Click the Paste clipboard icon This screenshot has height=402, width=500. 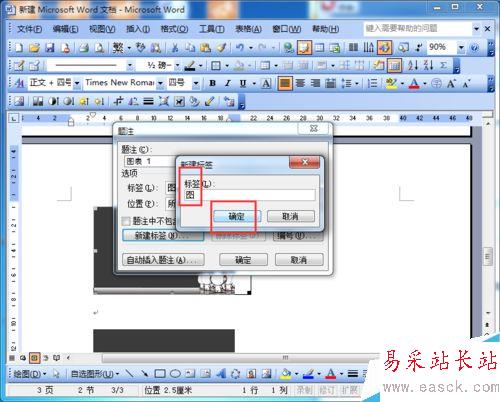[x=205, y=48]
